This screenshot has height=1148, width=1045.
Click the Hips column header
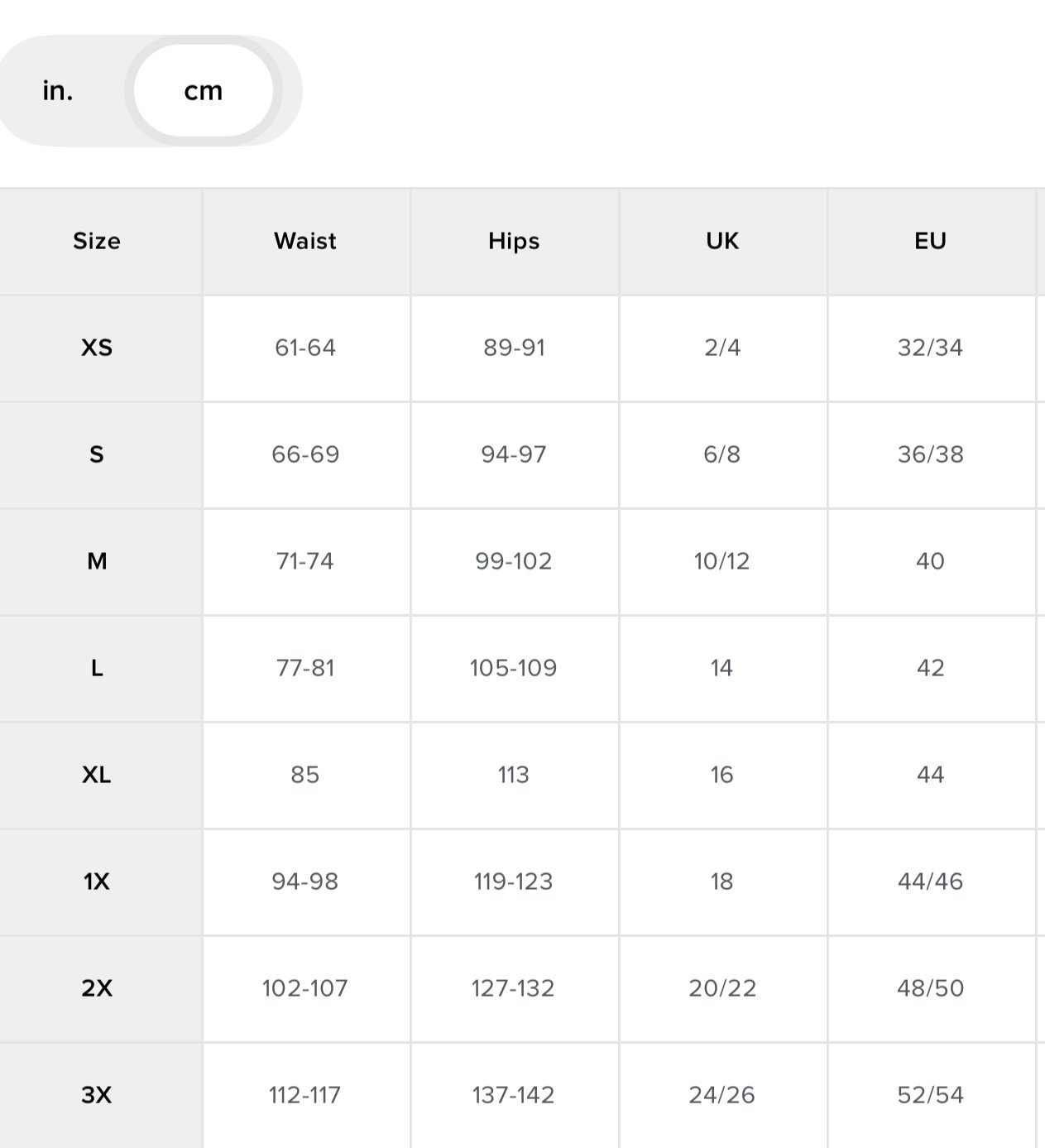[514, 241]
